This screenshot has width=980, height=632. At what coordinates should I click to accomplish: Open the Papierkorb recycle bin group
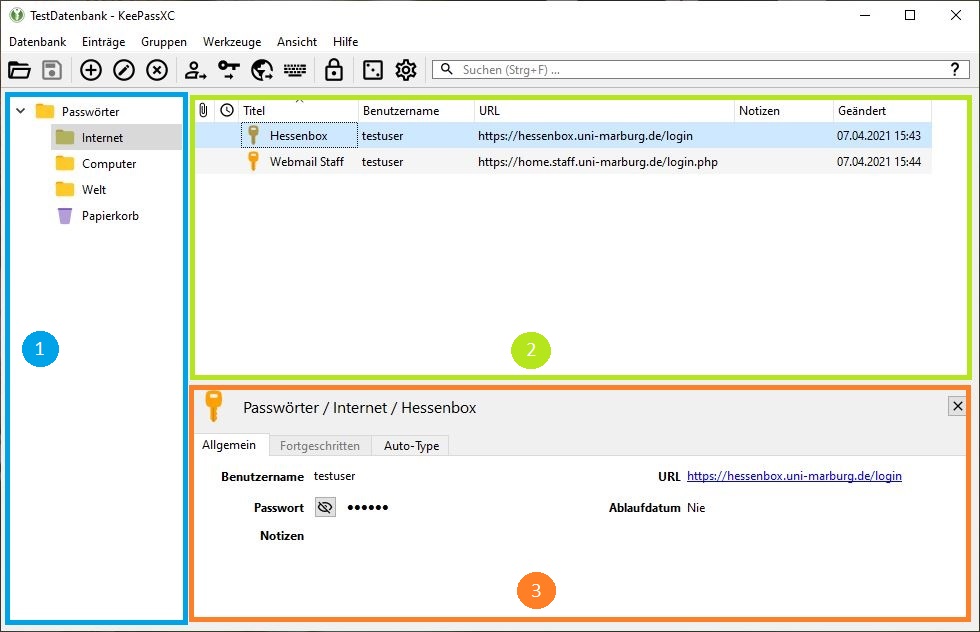point(110,216)
